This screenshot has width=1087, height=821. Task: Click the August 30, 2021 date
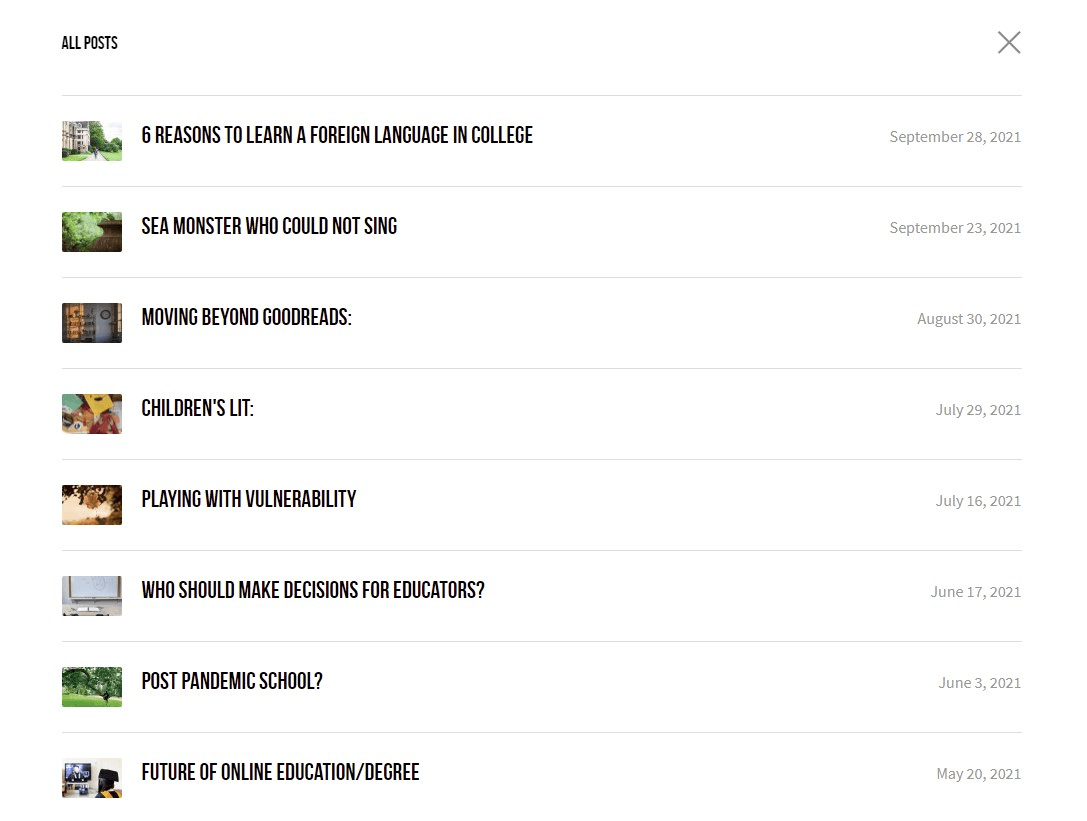pos(969,319)
